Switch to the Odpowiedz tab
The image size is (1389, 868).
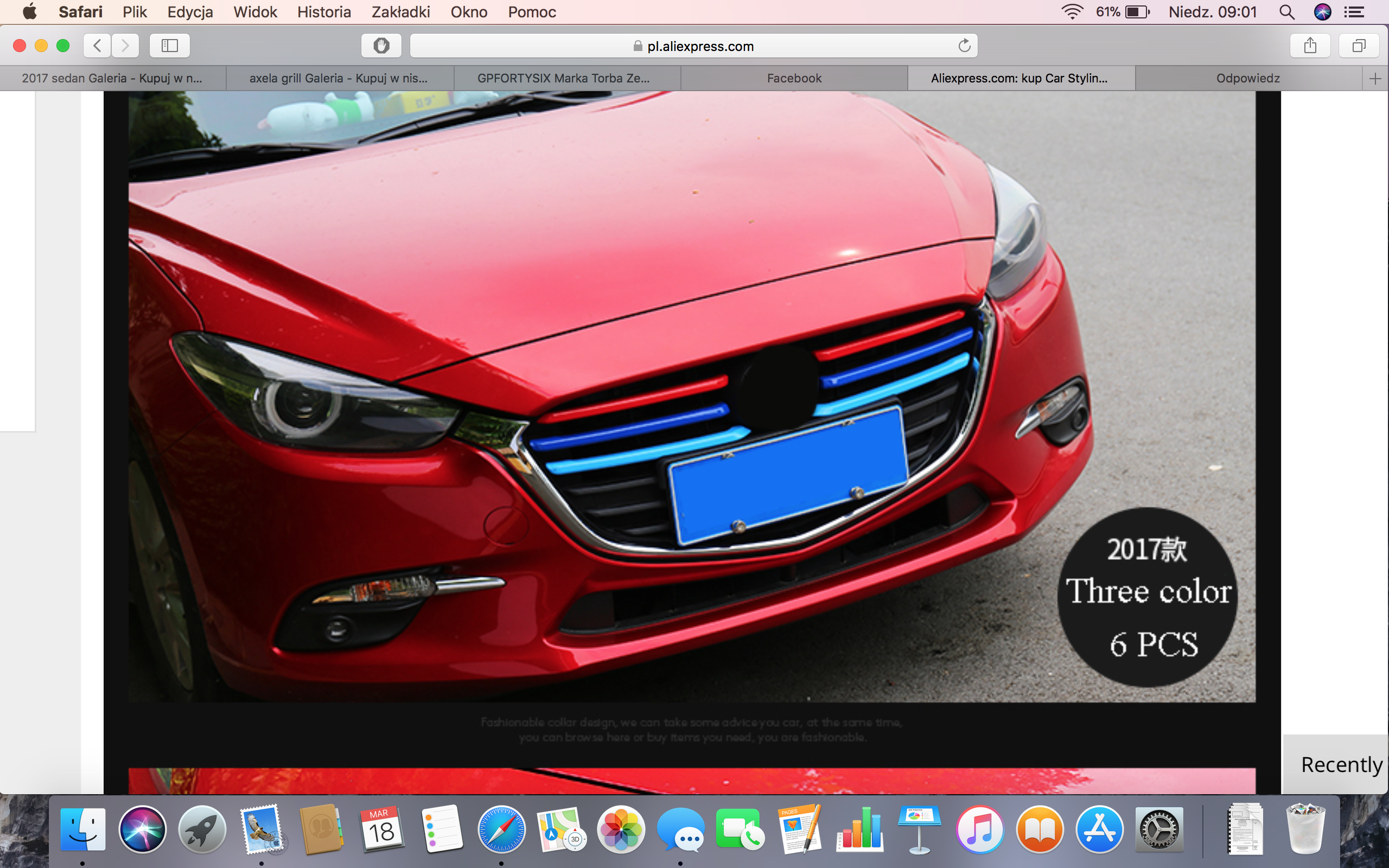[x=1248, y=79]
